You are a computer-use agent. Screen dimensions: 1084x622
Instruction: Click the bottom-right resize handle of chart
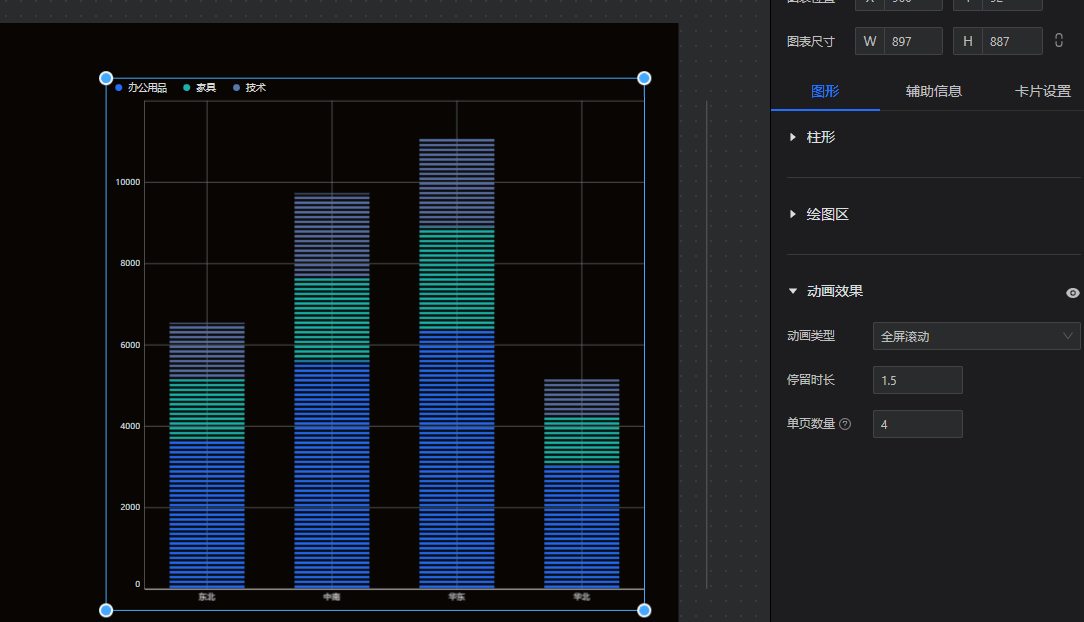644,610
